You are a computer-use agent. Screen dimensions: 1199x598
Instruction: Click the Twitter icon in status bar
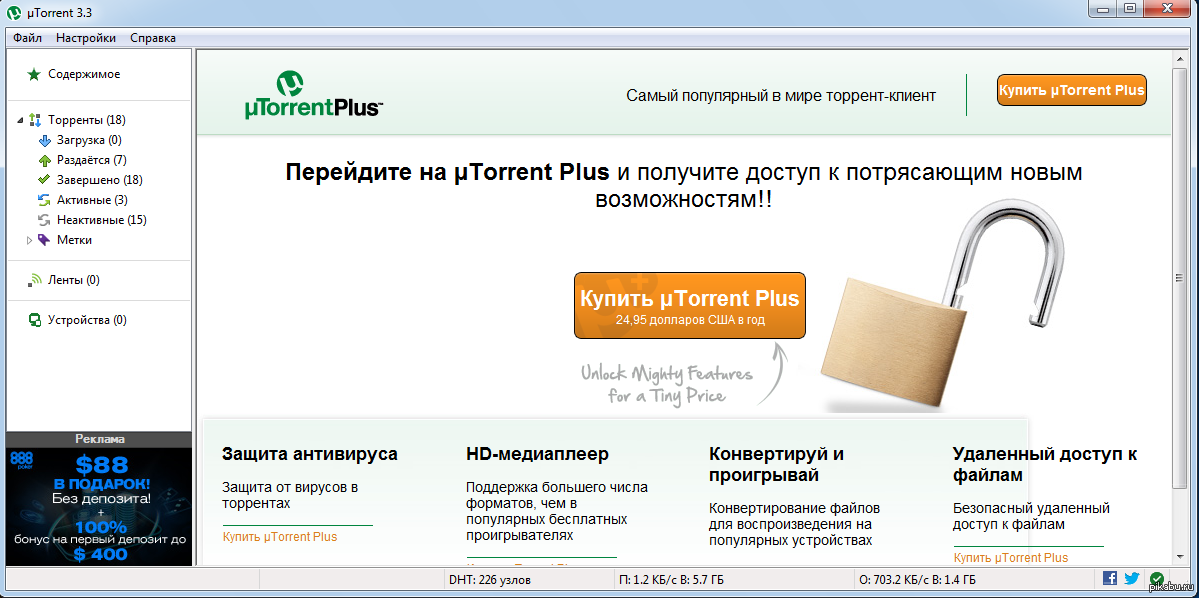[x=1132, y=579]
